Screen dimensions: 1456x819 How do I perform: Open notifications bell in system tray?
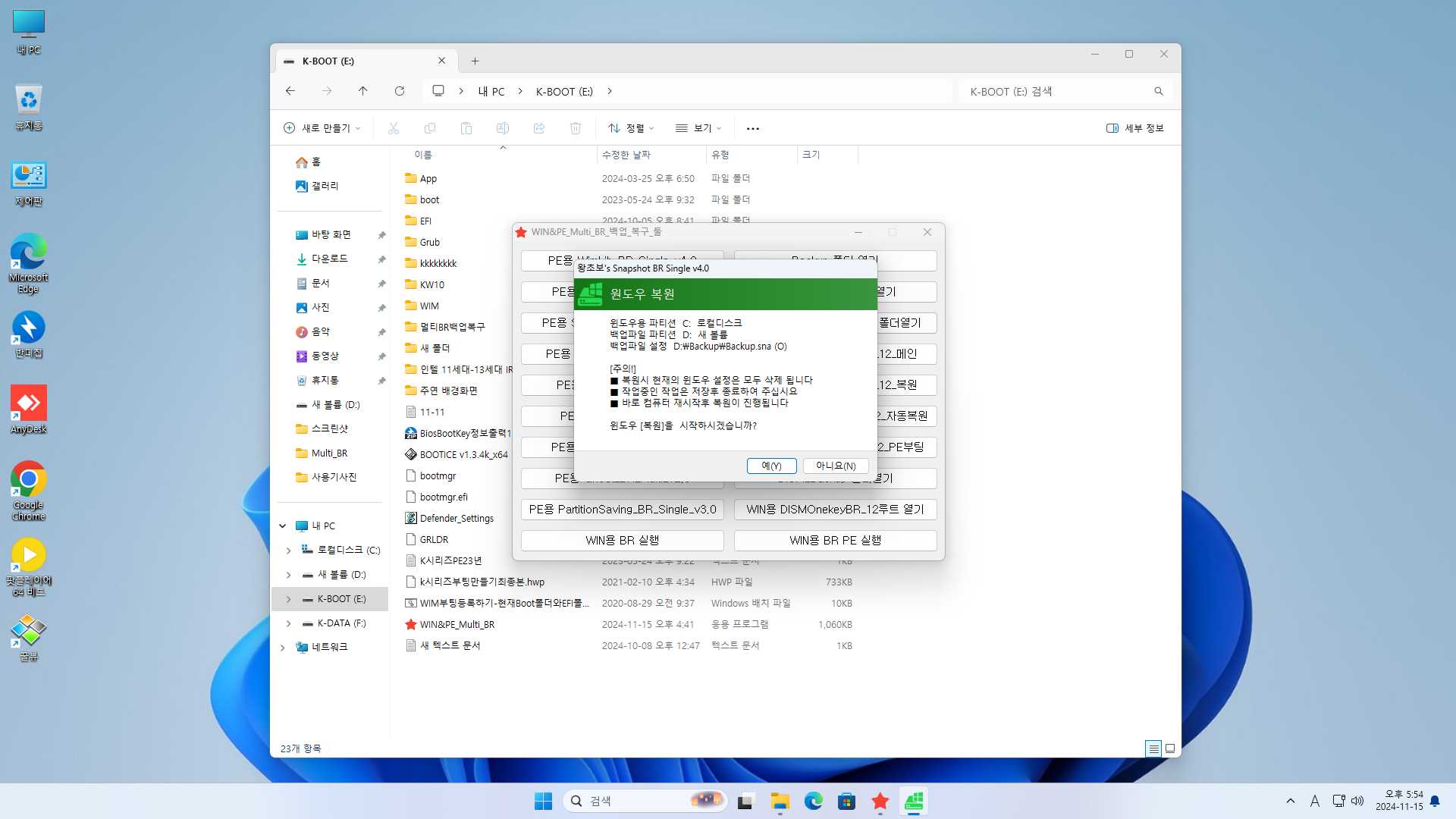[1435, 801]
